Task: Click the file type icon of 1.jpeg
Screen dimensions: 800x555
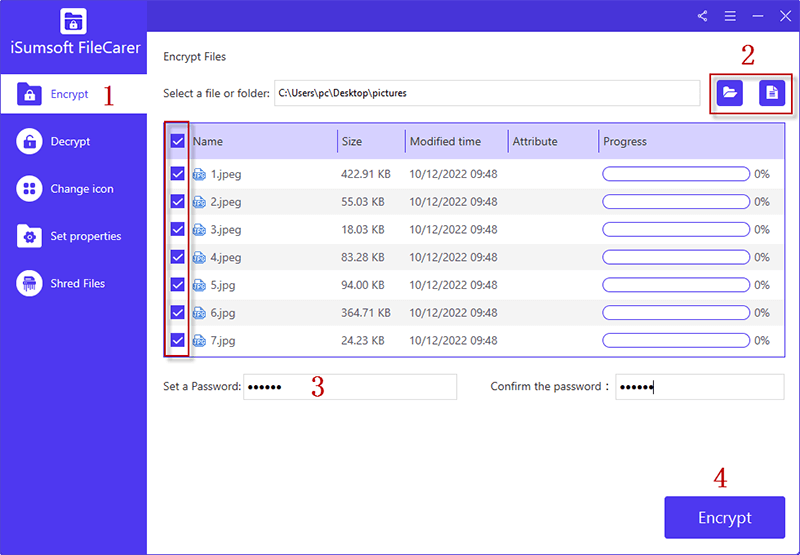Action: coord(199,174)
